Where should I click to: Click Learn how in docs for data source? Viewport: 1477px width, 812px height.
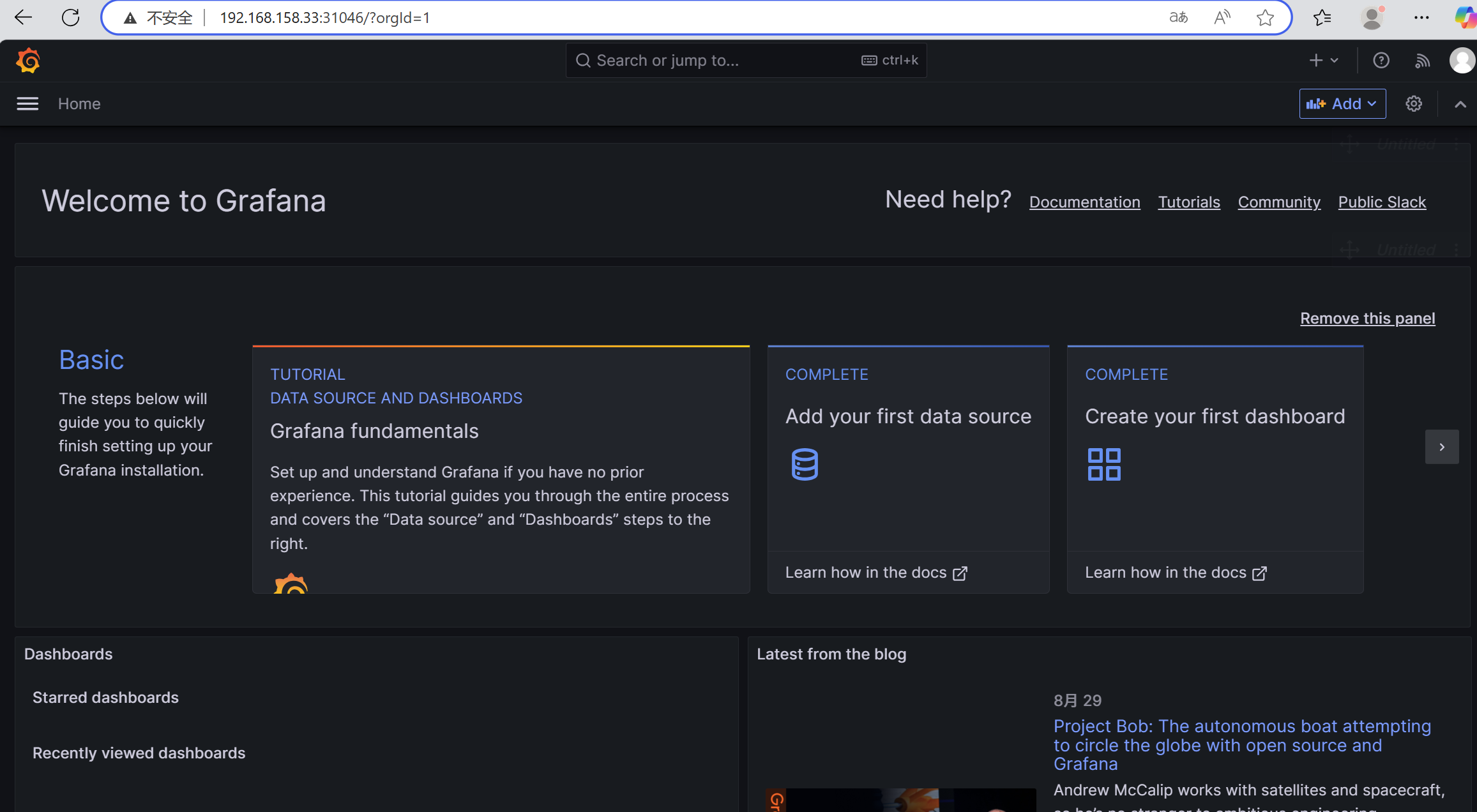pos(876,573)
